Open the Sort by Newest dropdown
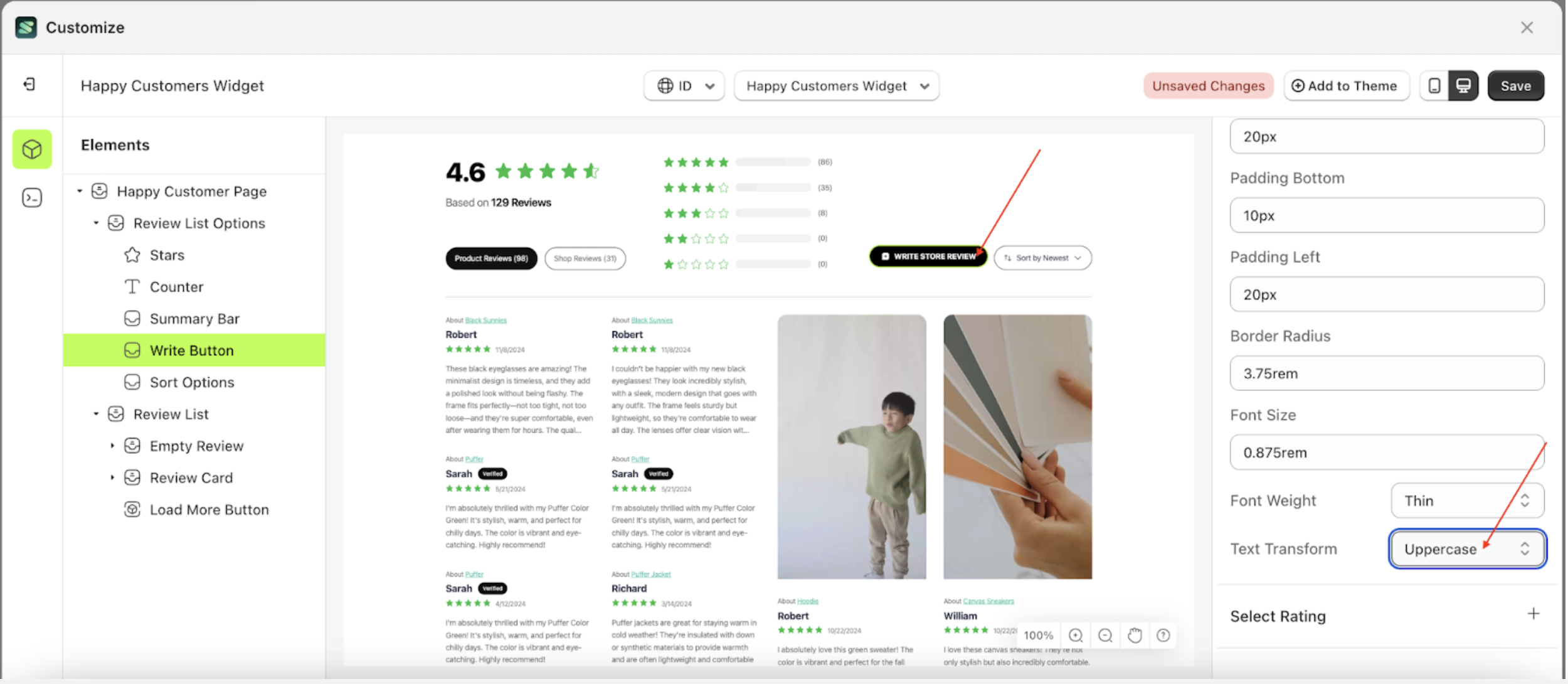The height and width of the screenshot is (684, 1568). point(1042,257)
